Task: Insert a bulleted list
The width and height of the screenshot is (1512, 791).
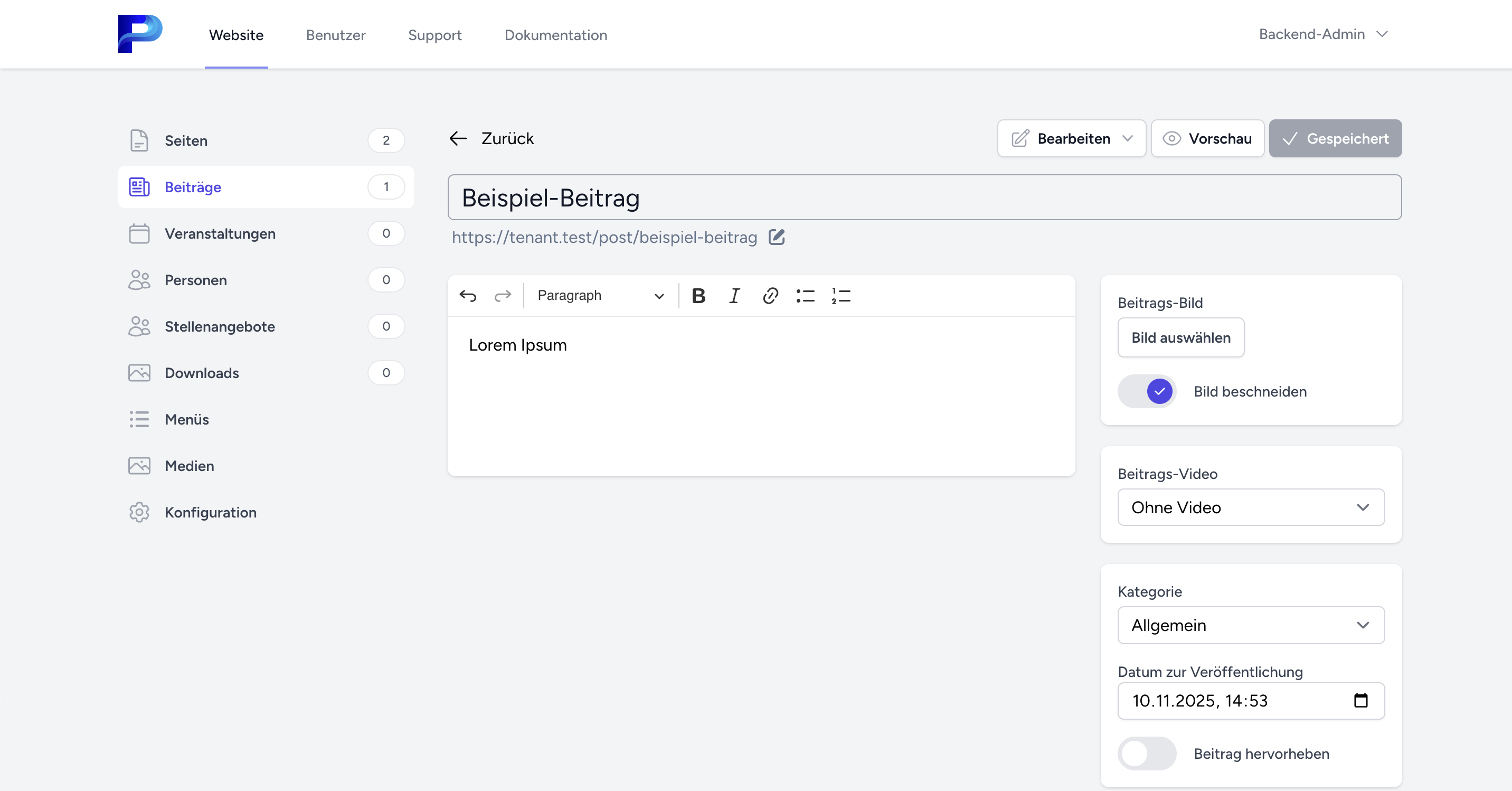Action: point(805,296)
